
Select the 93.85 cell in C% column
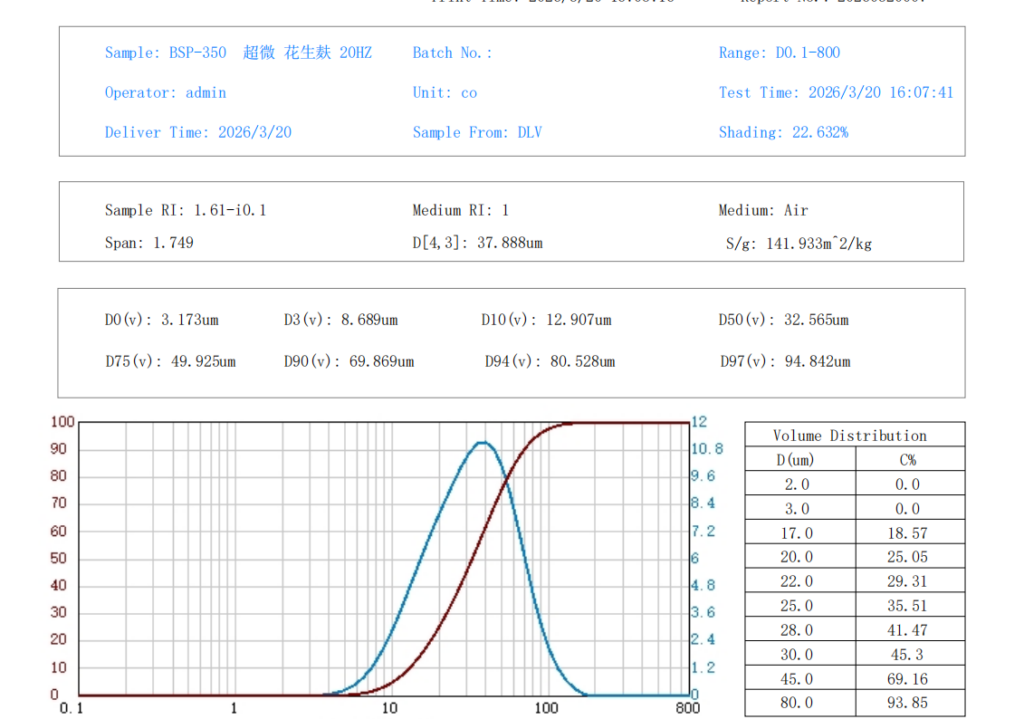point(907,703)
